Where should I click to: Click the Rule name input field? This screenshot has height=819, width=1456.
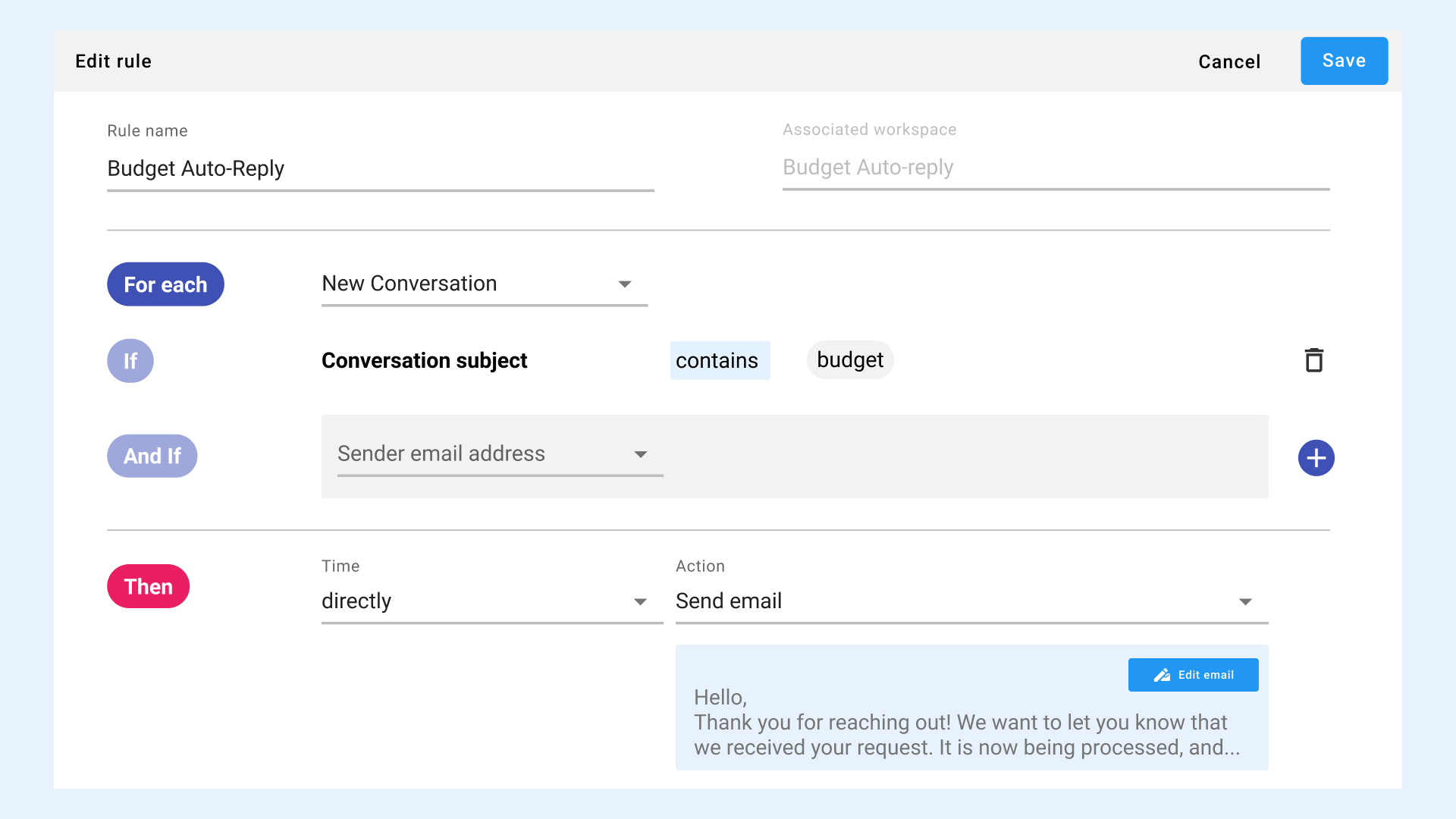click(379, 168)
